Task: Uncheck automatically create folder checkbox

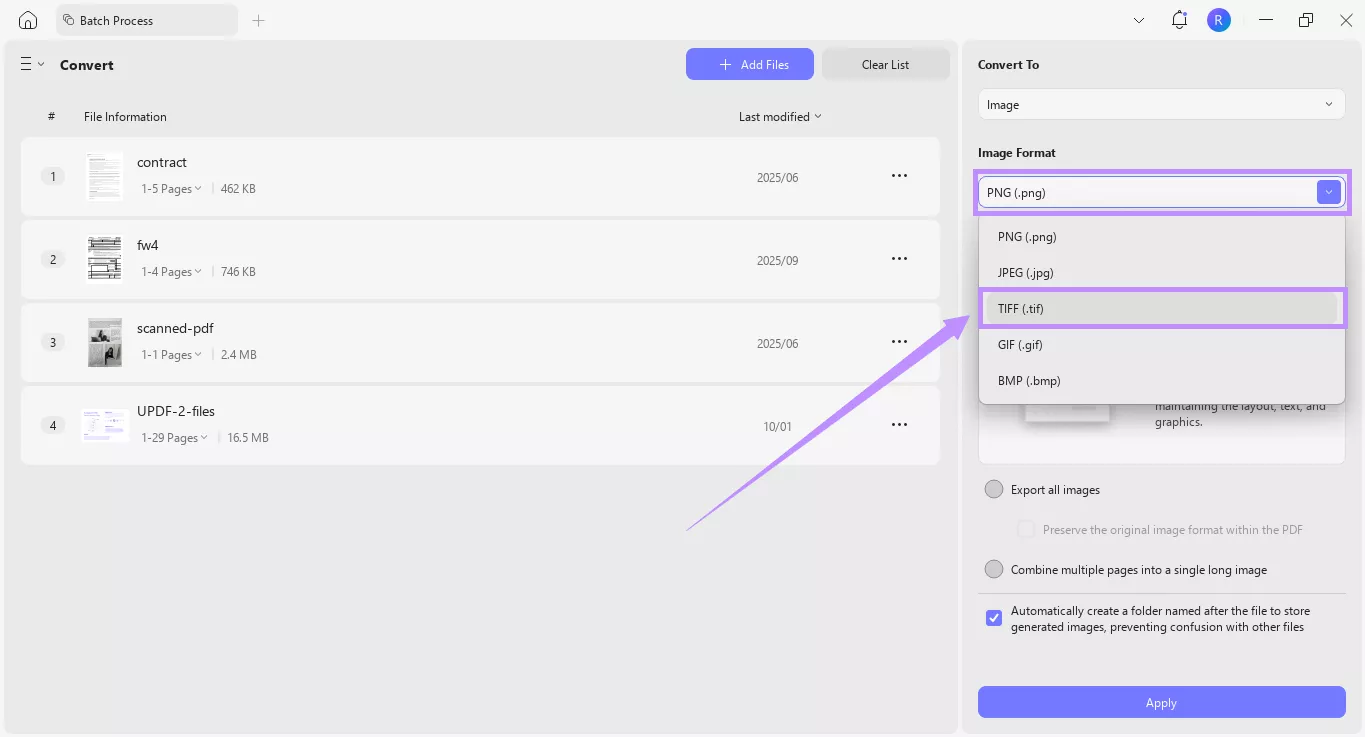Action: [994, 618]
